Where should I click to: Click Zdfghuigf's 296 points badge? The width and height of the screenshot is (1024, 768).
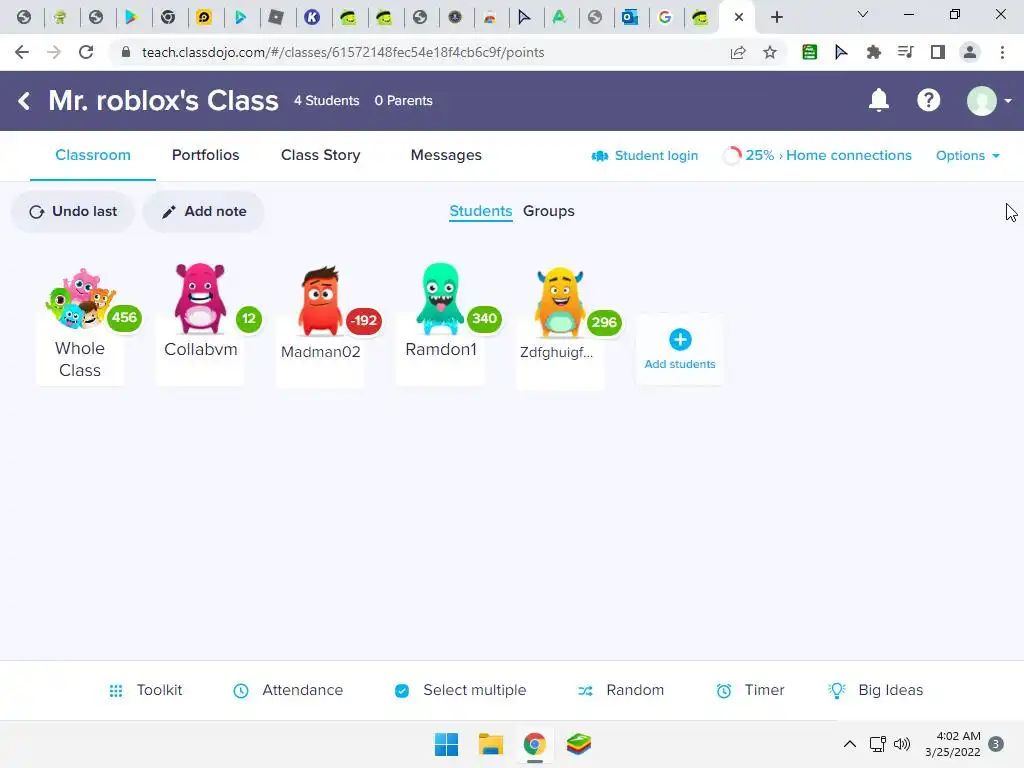[x=604, y=323]
